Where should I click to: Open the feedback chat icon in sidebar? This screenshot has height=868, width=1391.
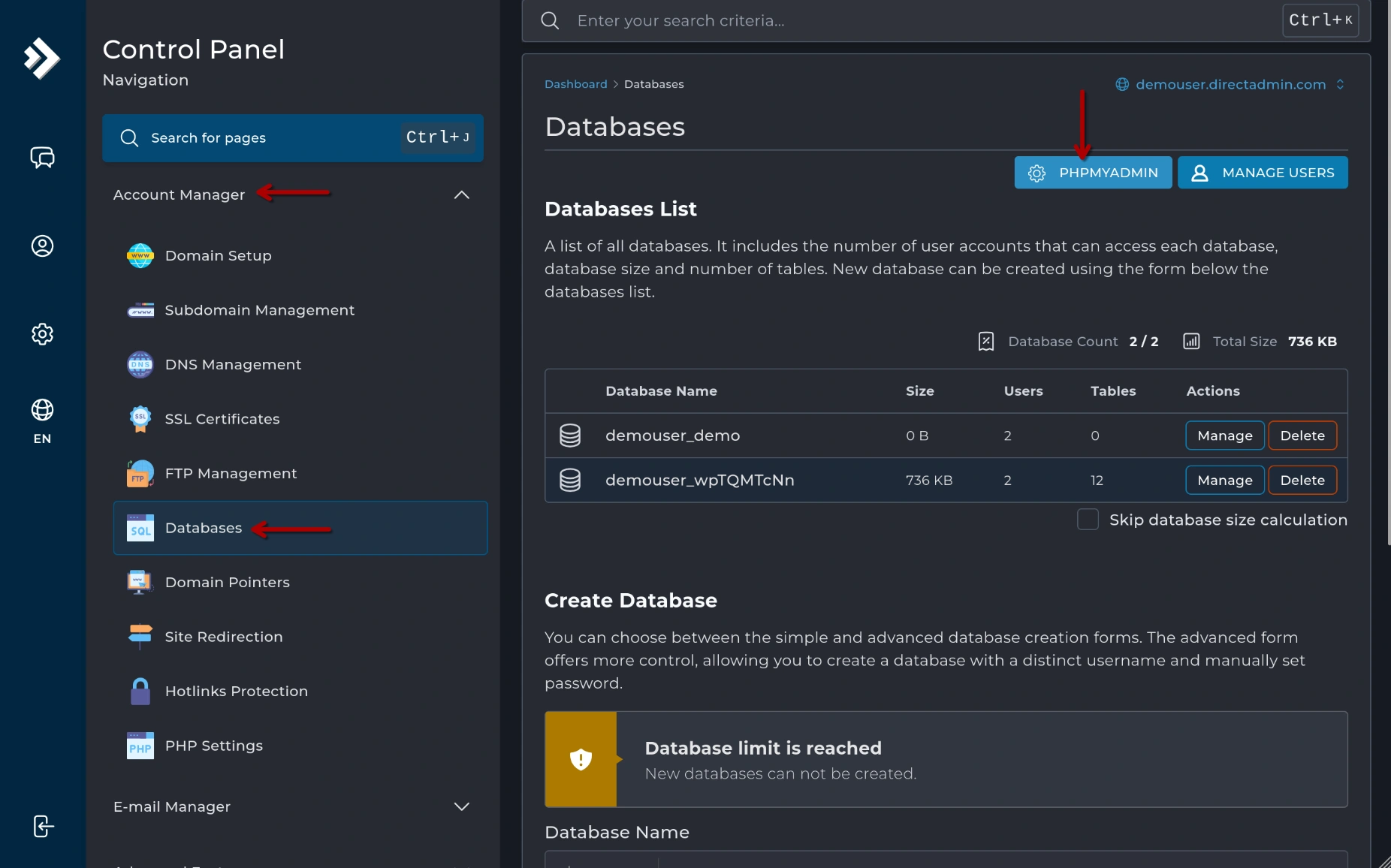43,158
